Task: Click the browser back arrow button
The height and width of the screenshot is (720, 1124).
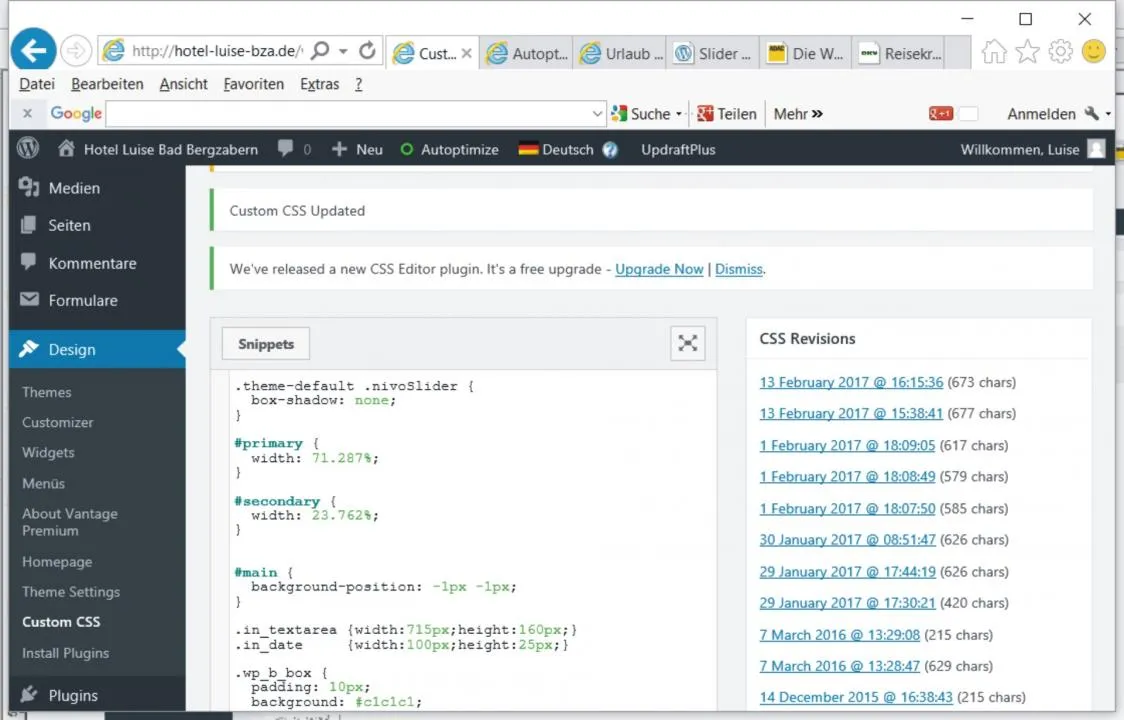Action: coord(33,50)
